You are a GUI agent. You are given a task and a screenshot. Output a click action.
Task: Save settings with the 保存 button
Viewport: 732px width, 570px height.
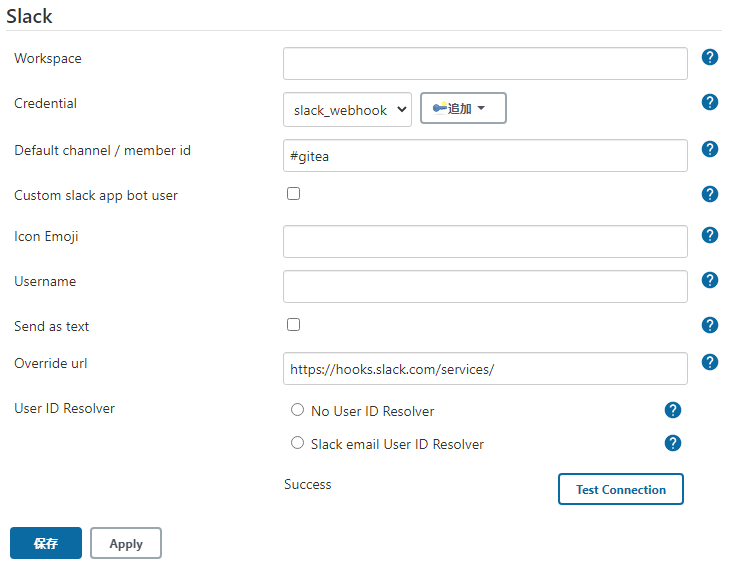tap(46, 544)
